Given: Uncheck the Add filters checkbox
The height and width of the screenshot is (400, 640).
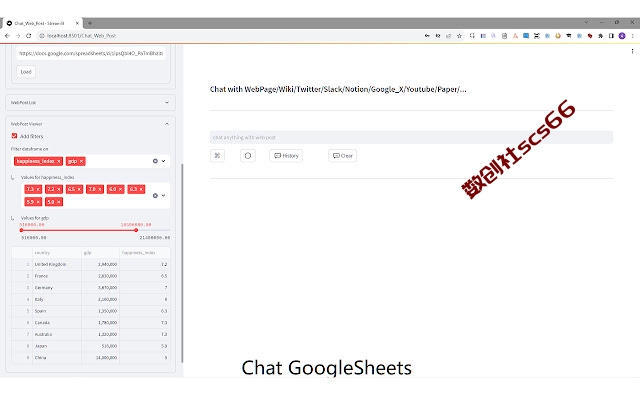Looking at the screenshot, I should pos(14,136).
